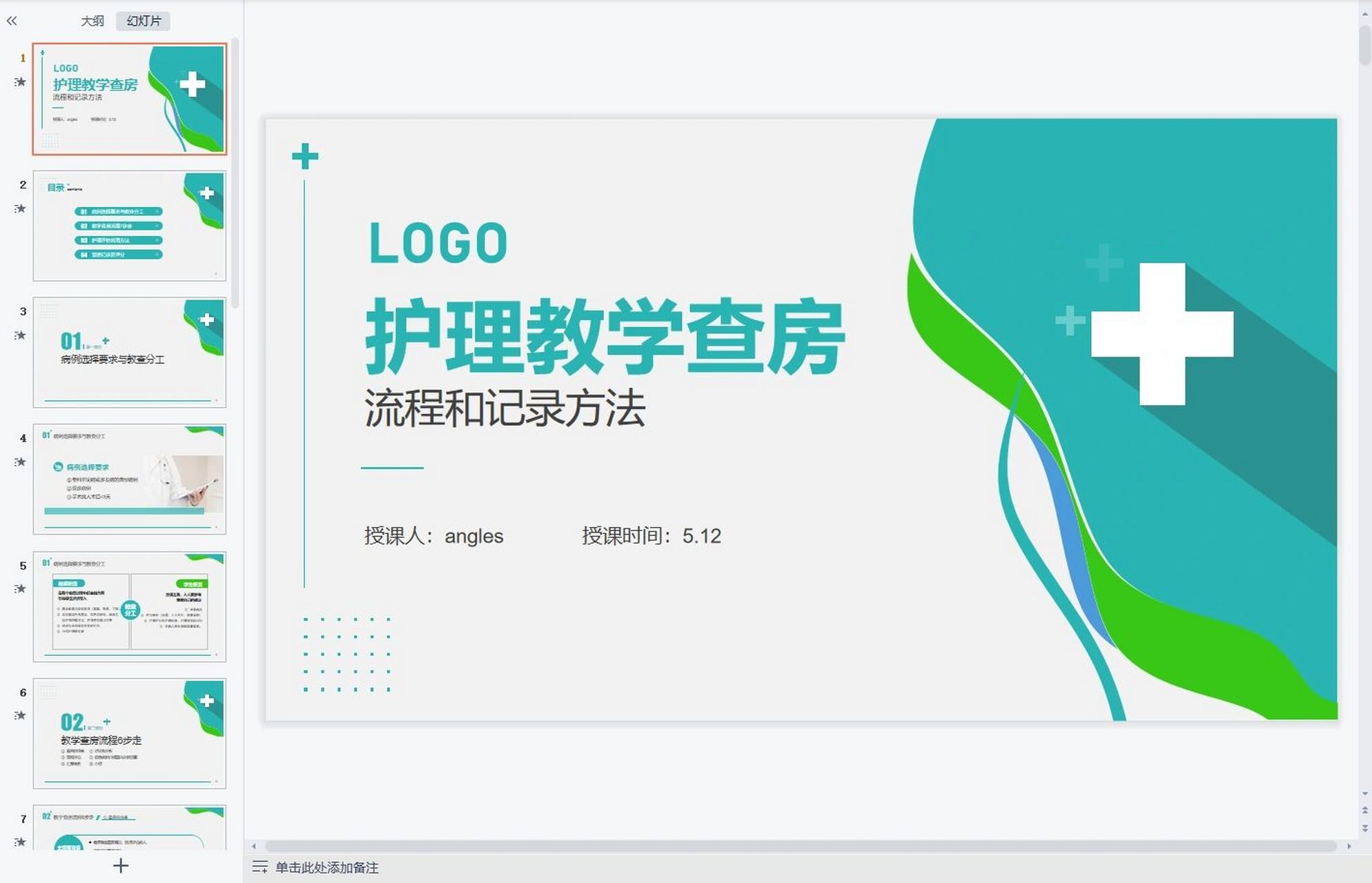Collapse the slide thumbnail panel with the « icon
Viewport: 1372px width, 883px height.
[11, 21]
